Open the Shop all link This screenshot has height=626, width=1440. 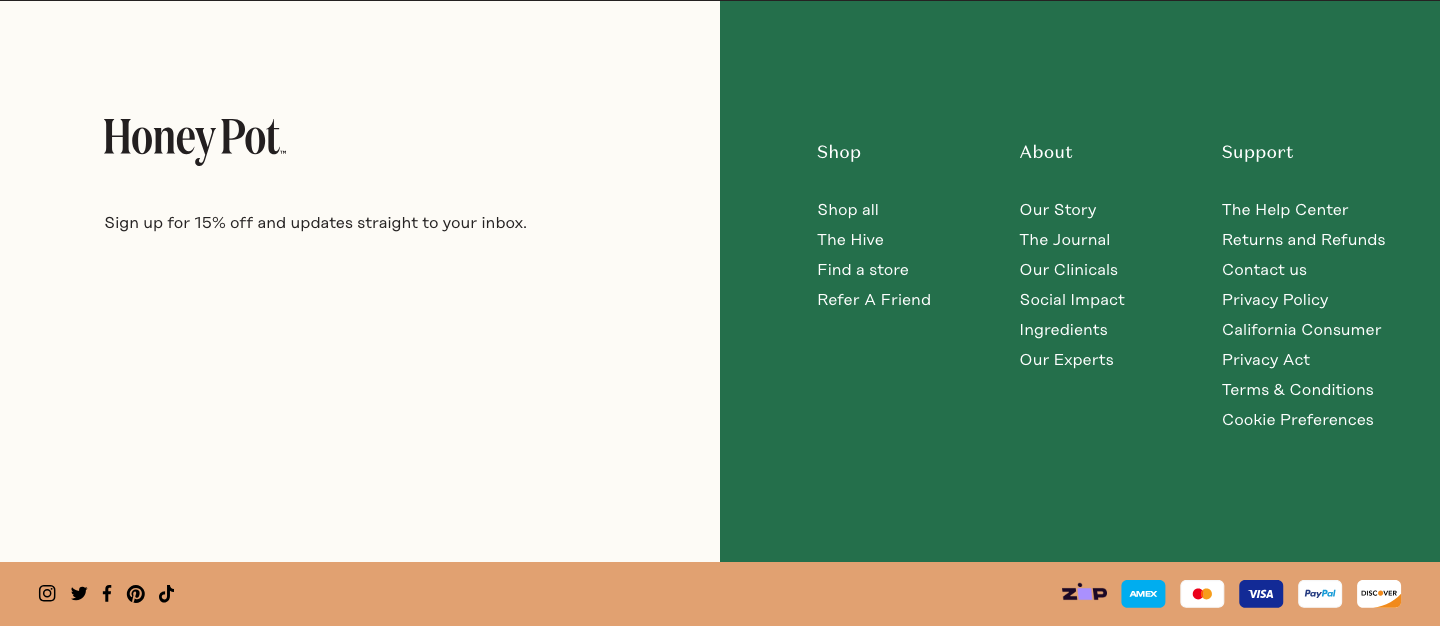[x=848, y=210]
